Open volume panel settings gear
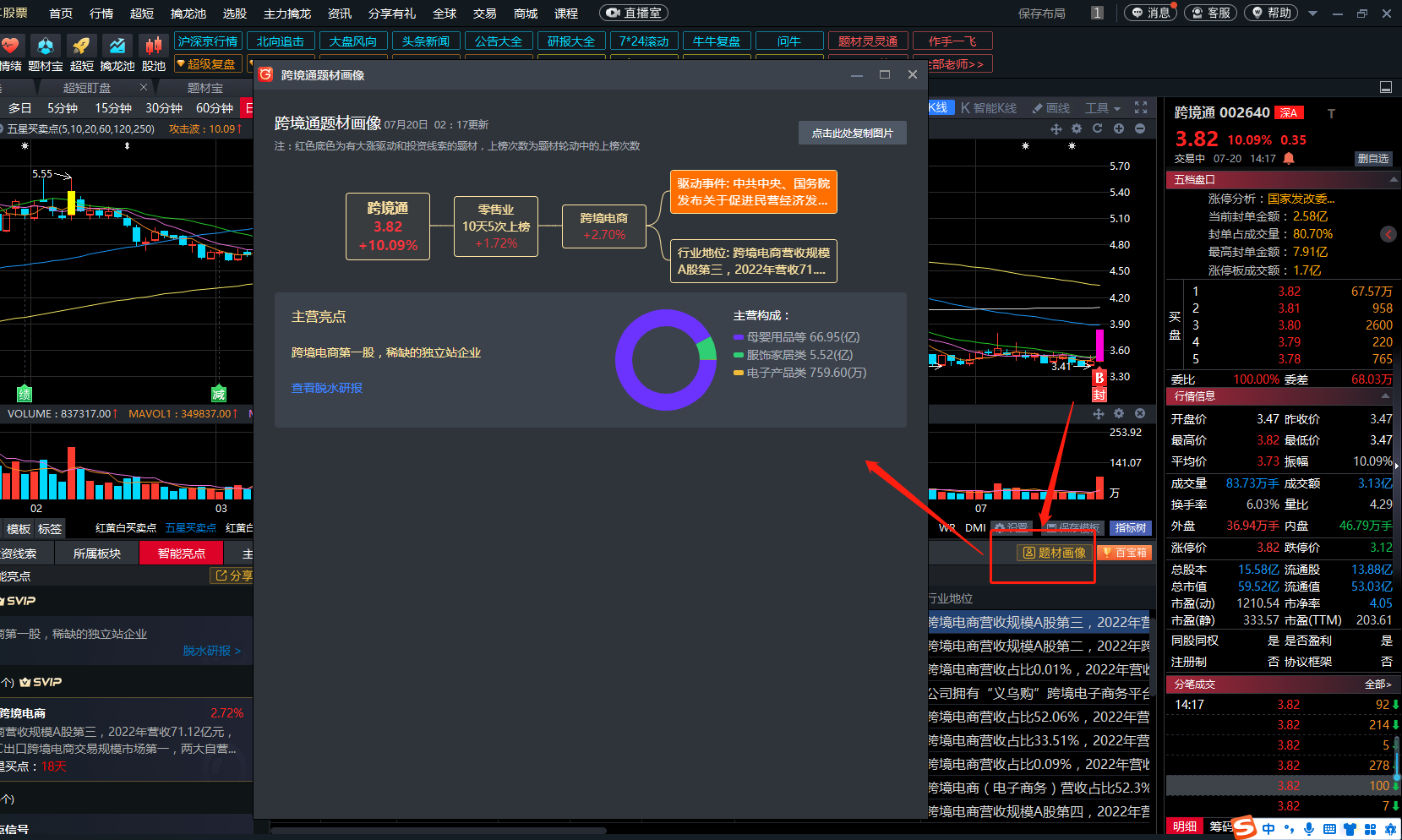1402x840 pixels. (1119, 413)
